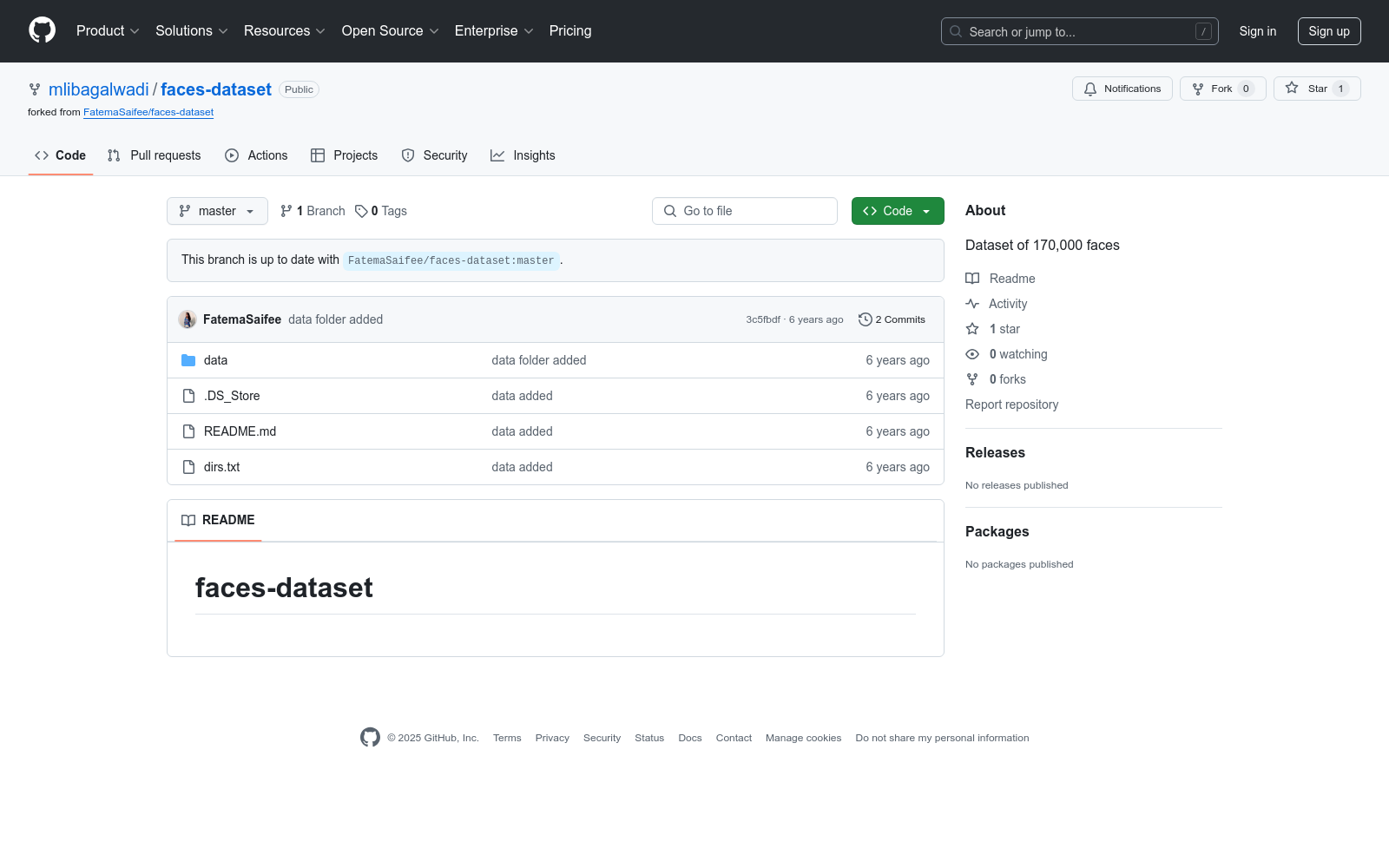Viewport: 1389px width, 868px height.
Task: Click the Fork button
Action: [x=1223, y=89]
